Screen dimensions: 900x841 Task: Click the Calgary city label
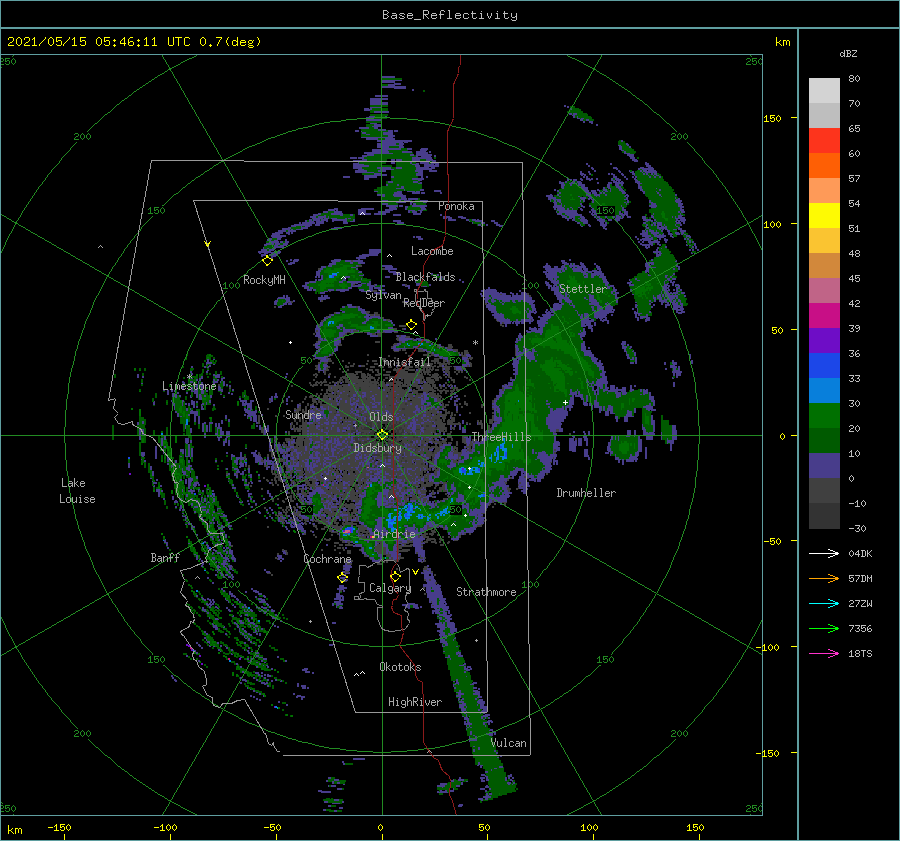point(390,588)
